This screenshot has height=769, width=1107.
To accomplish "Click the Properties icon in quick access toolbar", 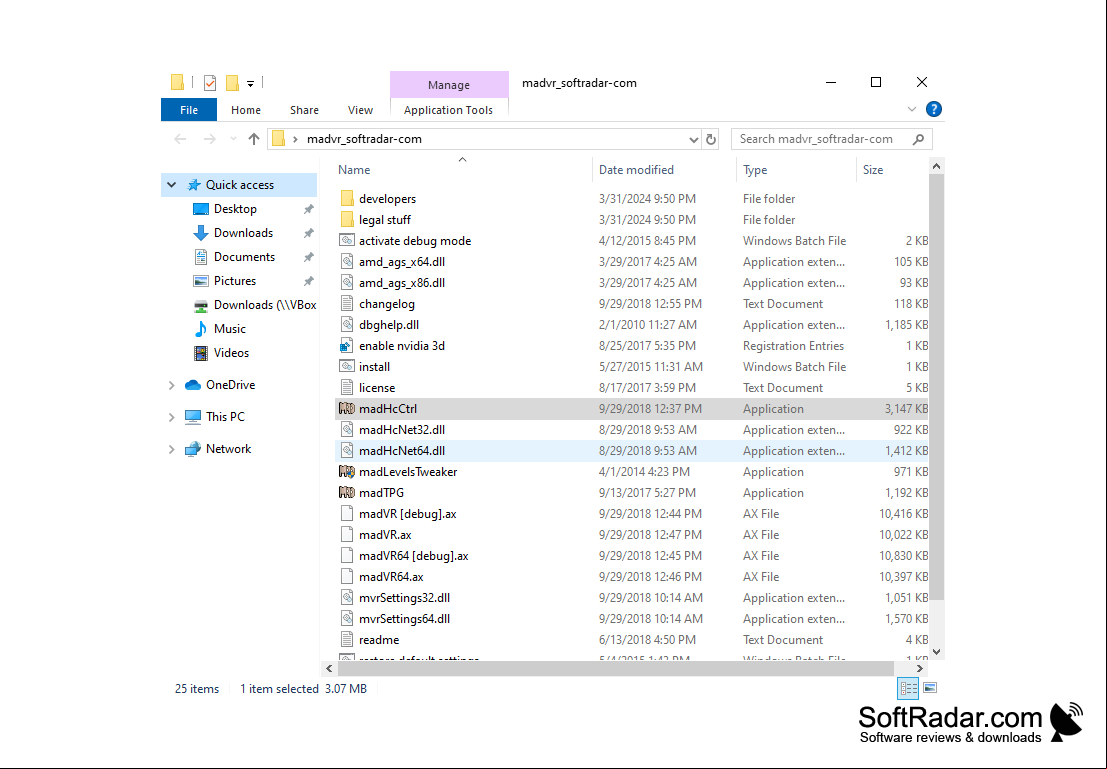I will pos(210,83).
